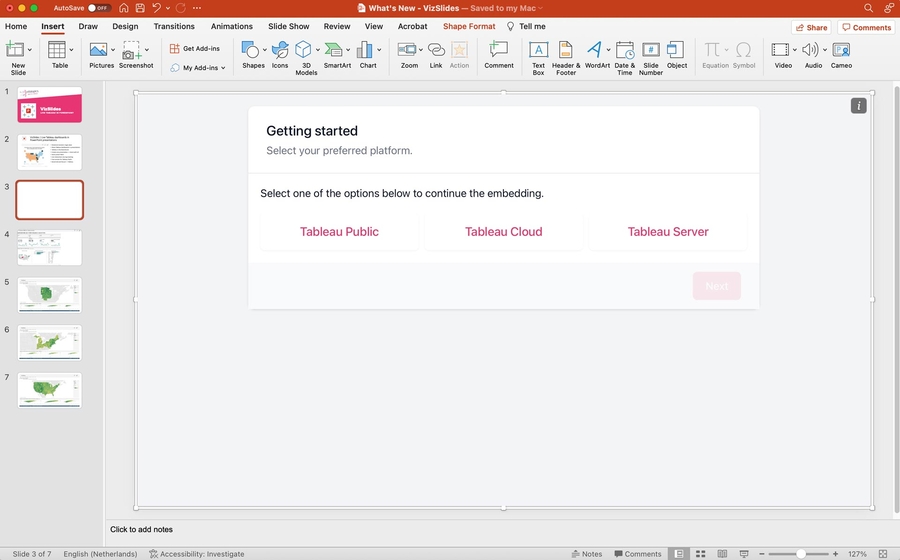
Task: Insert a Text Box
Action: 538,53
